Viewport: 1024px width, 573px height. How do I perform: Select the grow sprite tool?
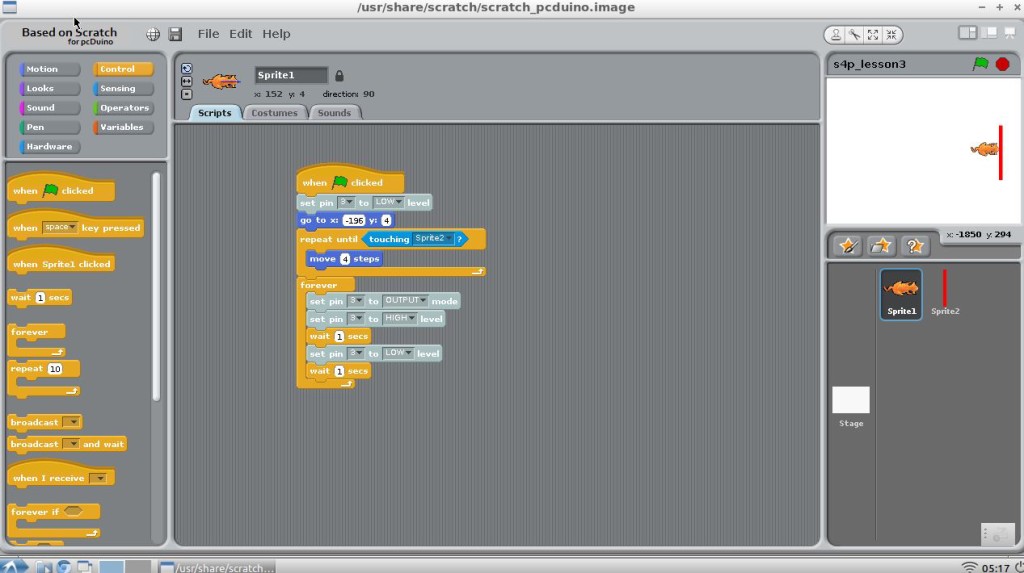pyautogui.click(x=873, y=35)
